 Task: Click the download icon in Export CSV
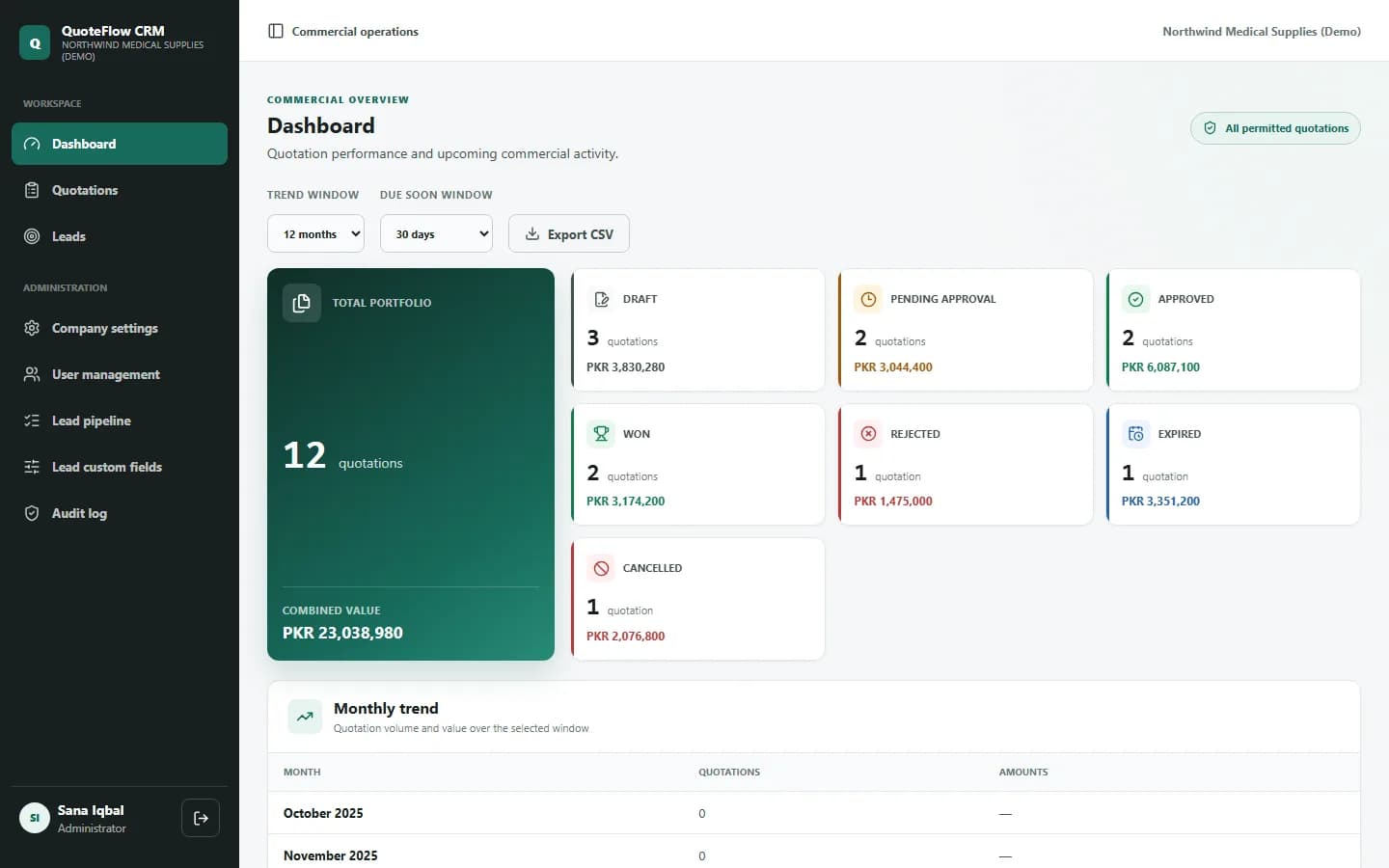click(531, 233)
